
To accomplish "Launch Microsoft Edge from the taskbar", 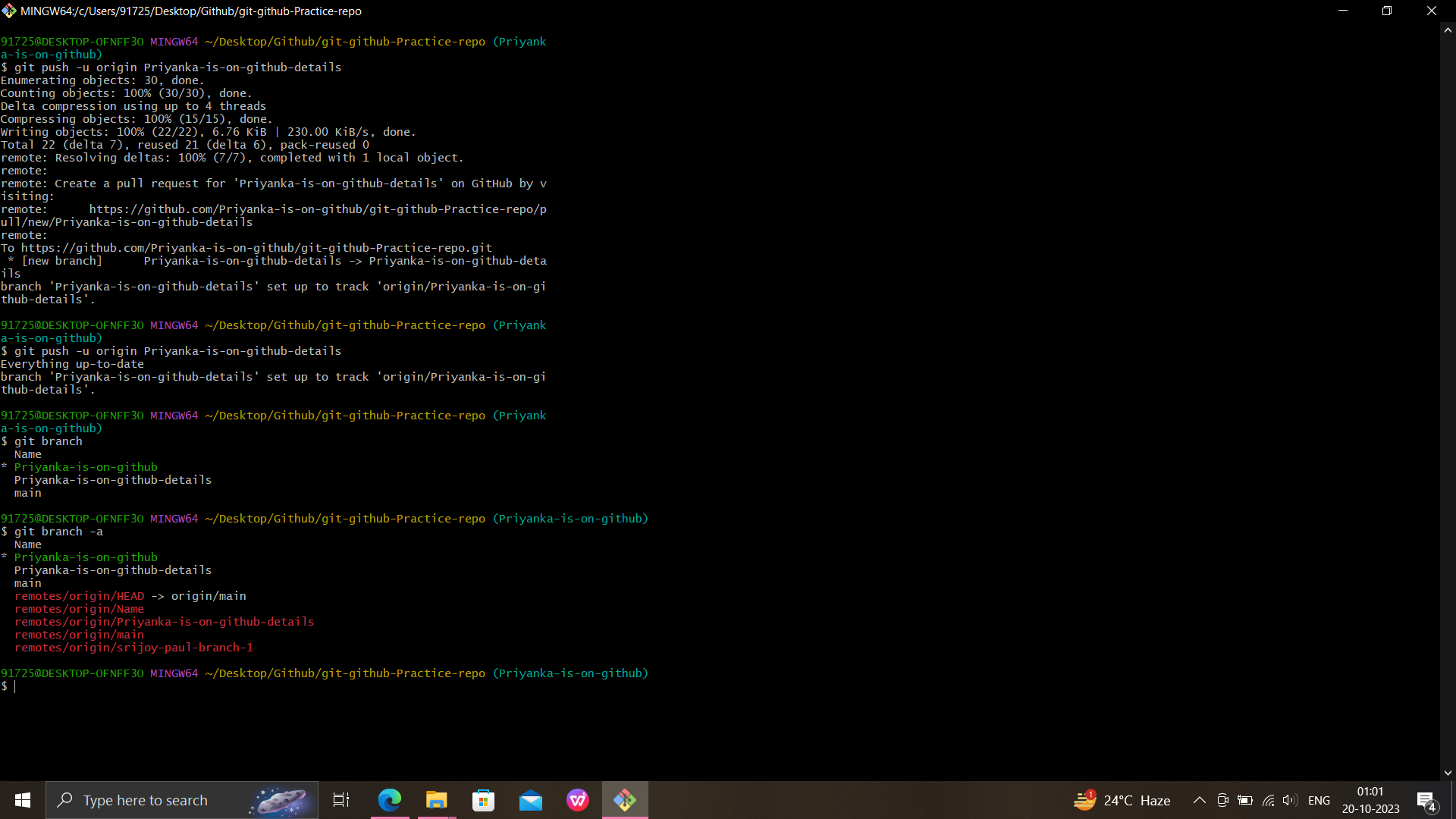I will coord(389,800).
